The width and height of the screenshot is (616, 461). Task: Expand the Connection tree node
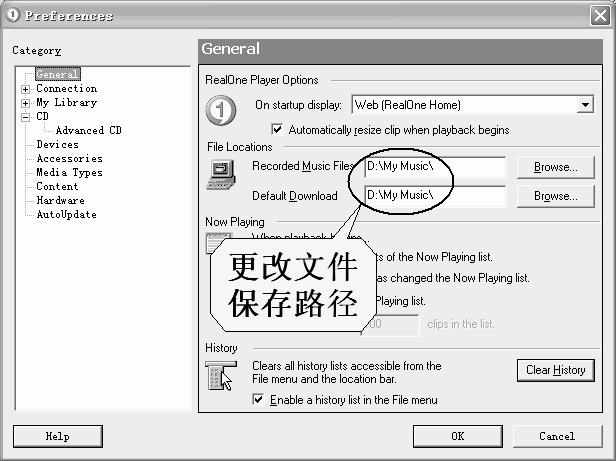(x=26, y=89)
